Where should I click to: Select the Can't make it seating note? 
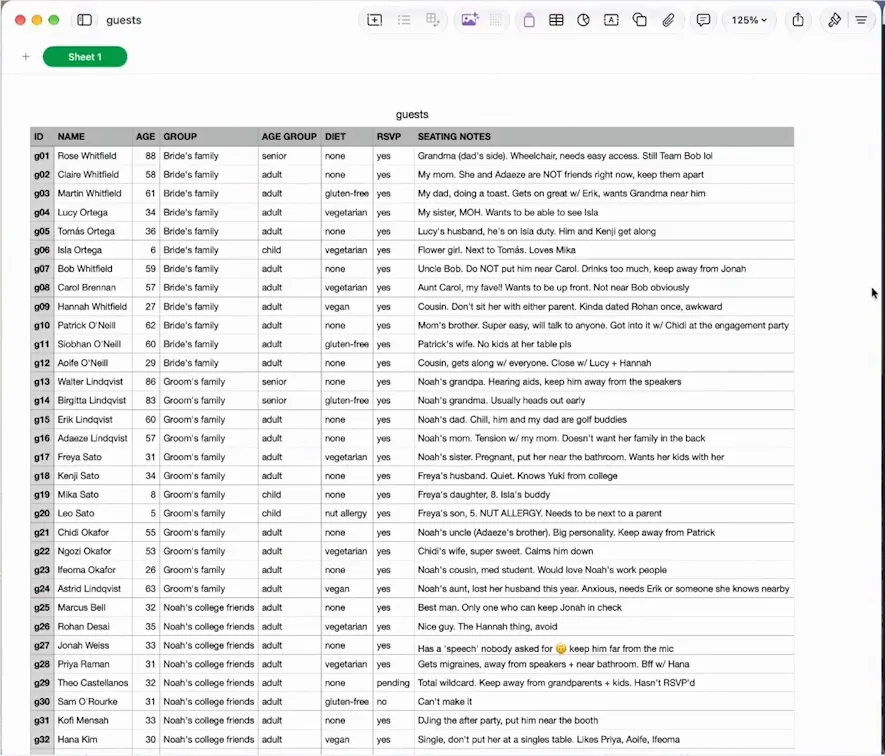[604, 702]
